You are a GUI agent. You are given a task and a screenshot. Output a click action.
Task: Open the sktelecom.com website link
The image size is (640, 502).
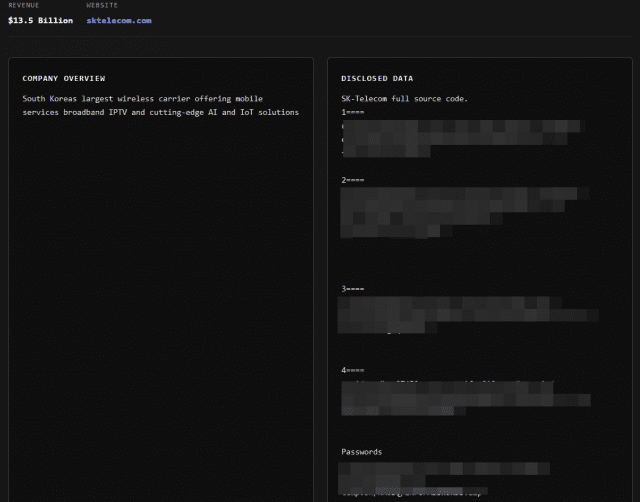119,20
